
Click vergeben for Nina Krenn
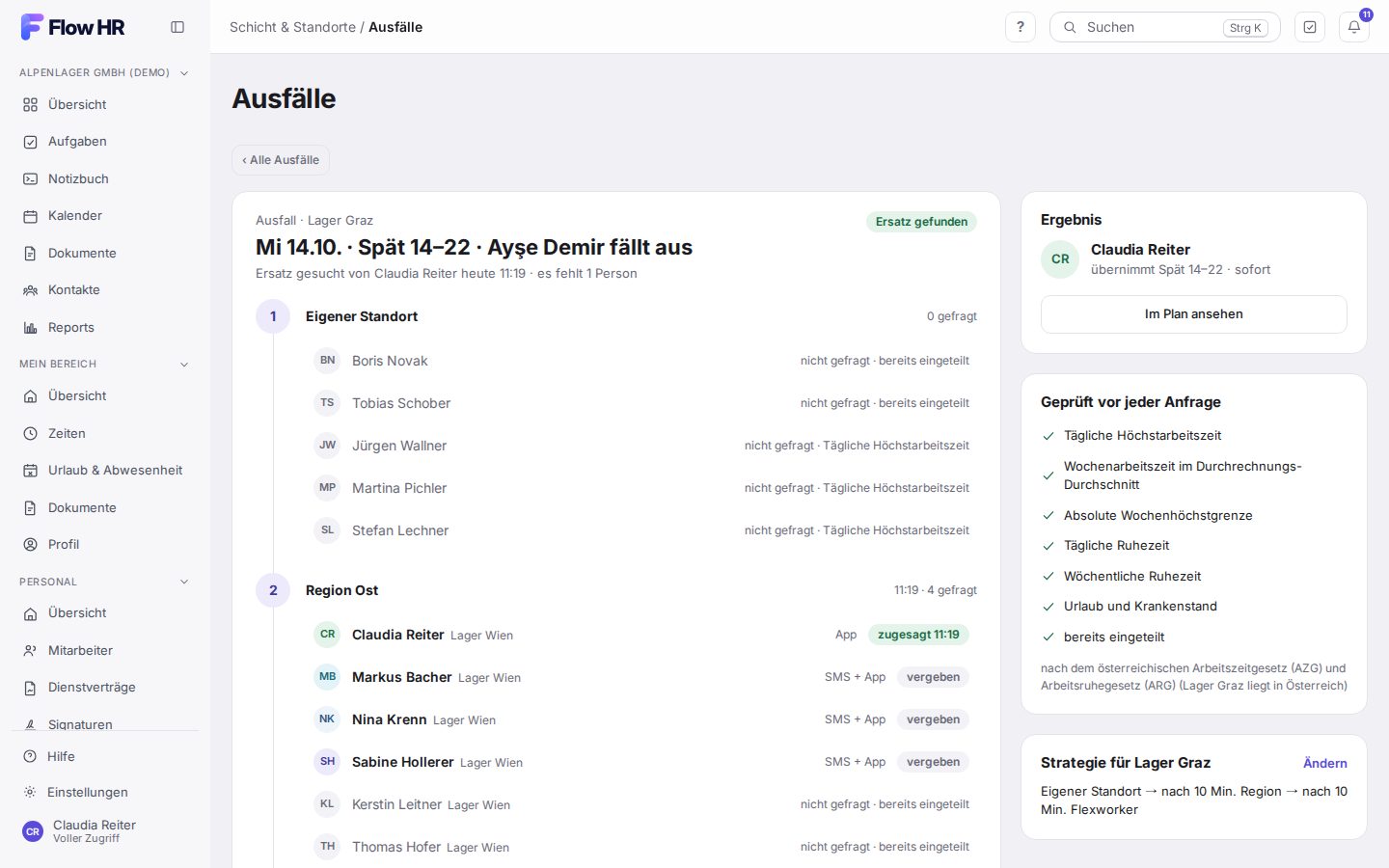tap(933, 719)
